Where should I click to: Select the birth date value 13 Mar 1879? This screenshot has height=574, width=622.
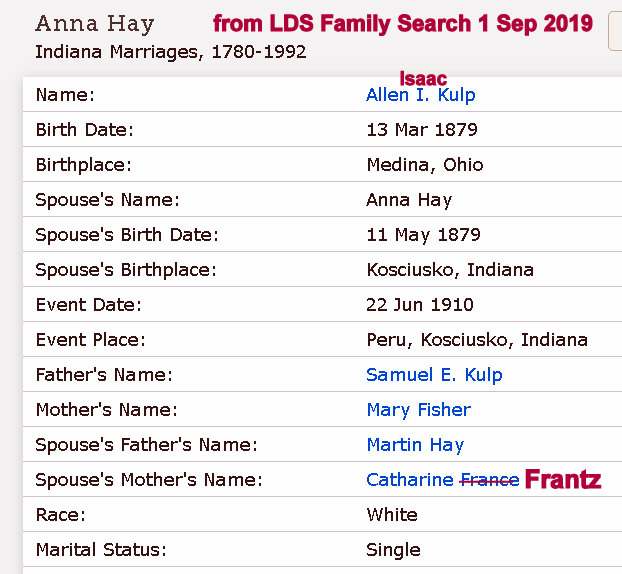click(x=421, y=130)
